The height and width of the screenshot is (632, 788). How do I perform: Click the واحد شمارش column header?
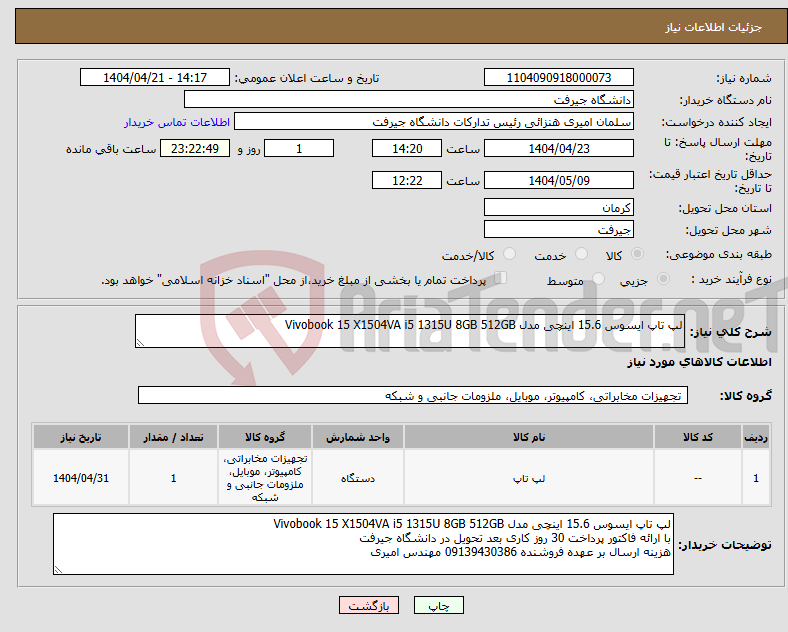[358, 437]
